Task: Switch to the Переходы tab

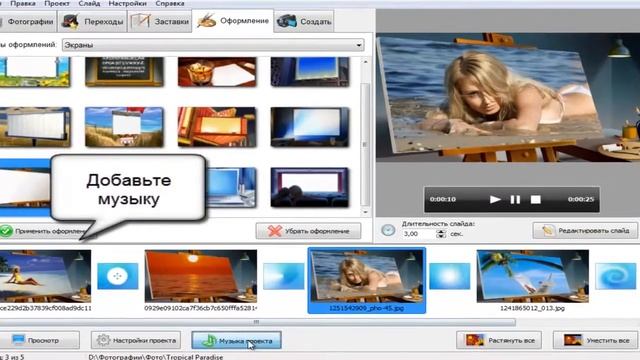Action: [92, 22]
